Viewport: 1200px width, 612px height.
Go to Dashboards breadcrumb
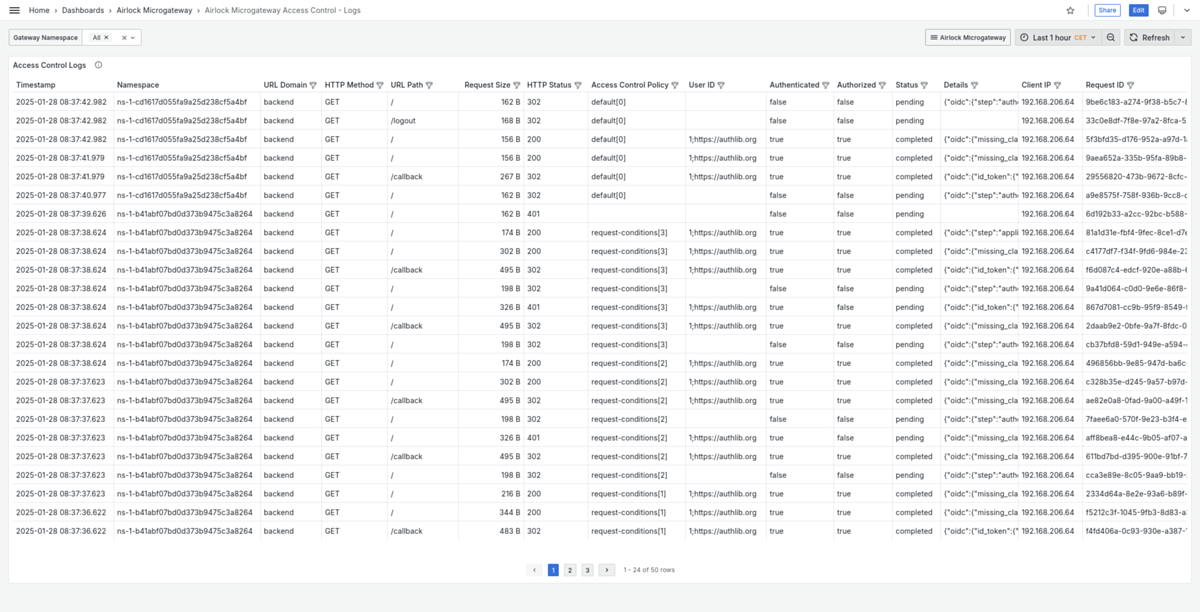coord(83,10)
